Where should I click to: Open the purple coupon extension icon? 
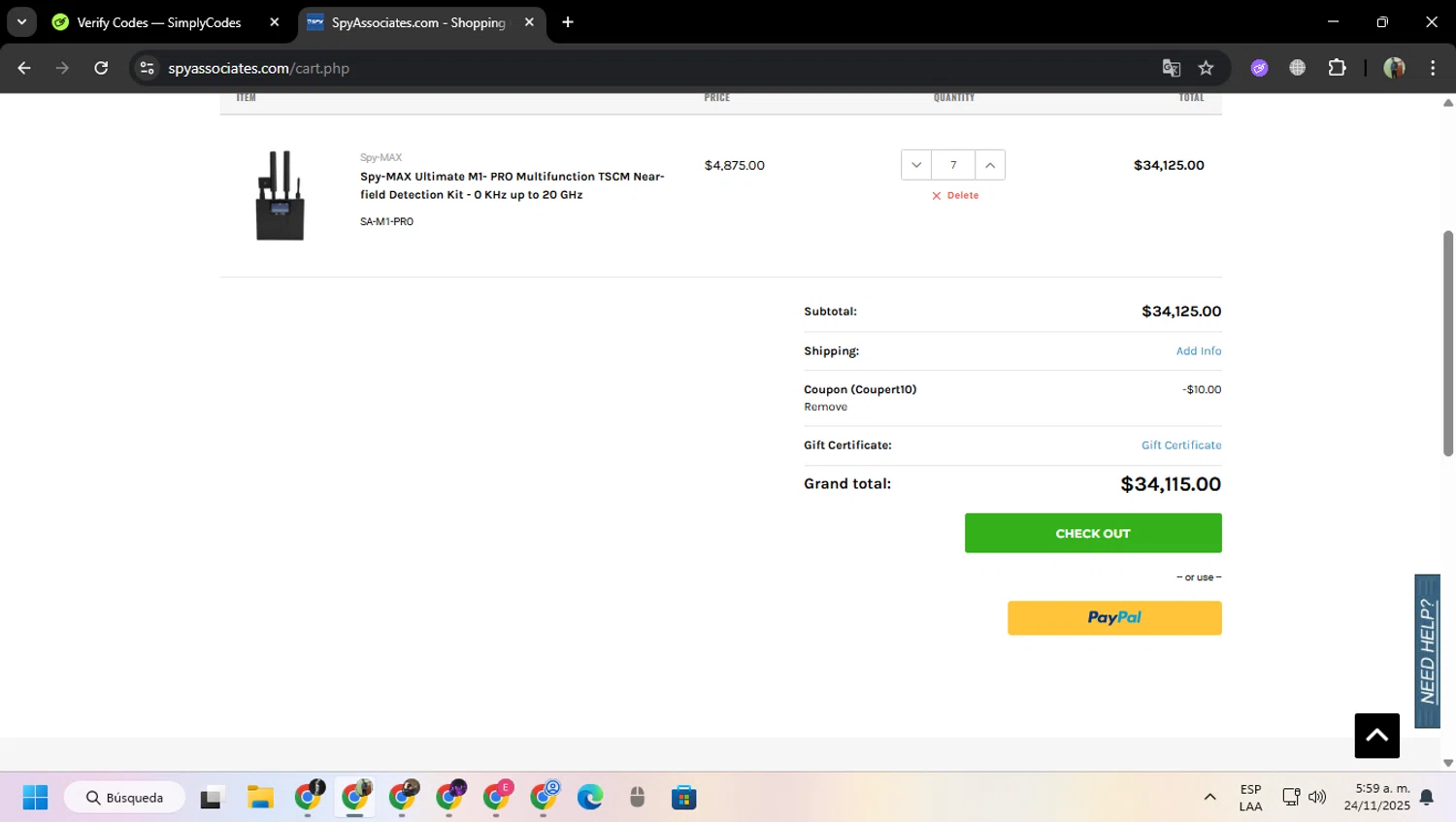[x=1259, y=68]
